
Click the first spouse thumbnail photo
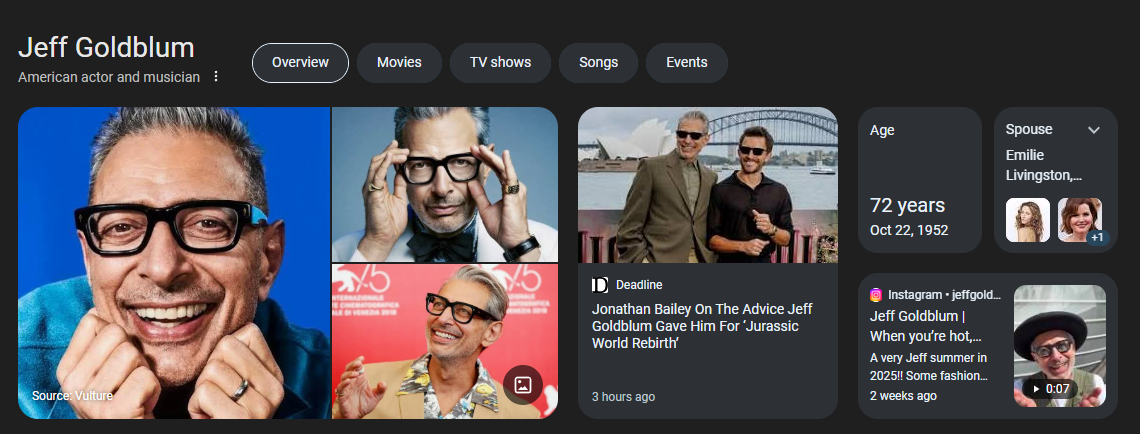pos(1027,220)
